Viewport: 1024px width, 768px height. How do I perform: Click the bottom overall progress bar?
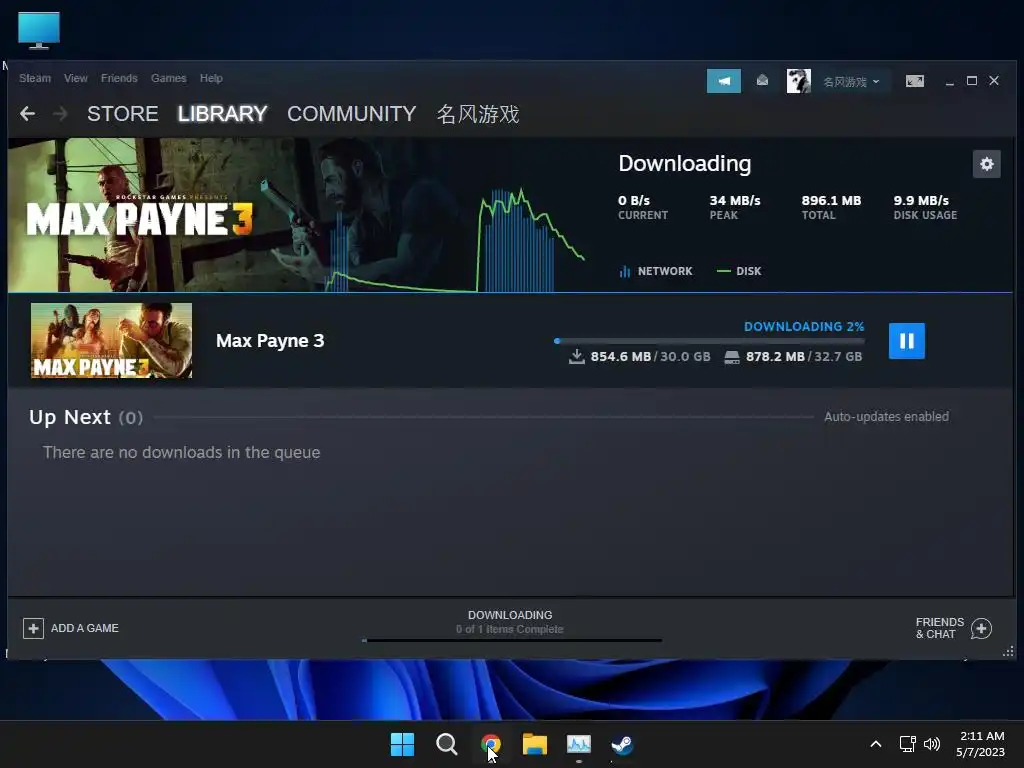pyautogui.click(x=512, y=641)
